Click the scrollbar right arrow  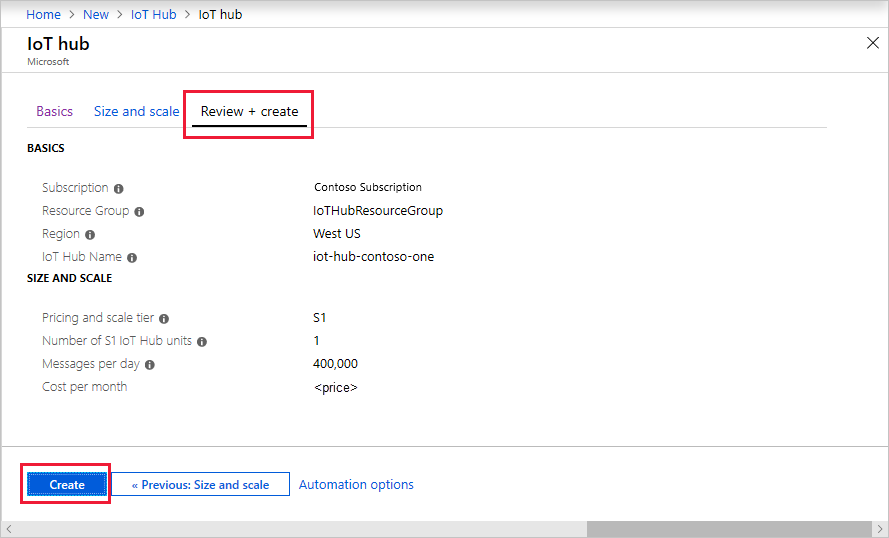879,529
